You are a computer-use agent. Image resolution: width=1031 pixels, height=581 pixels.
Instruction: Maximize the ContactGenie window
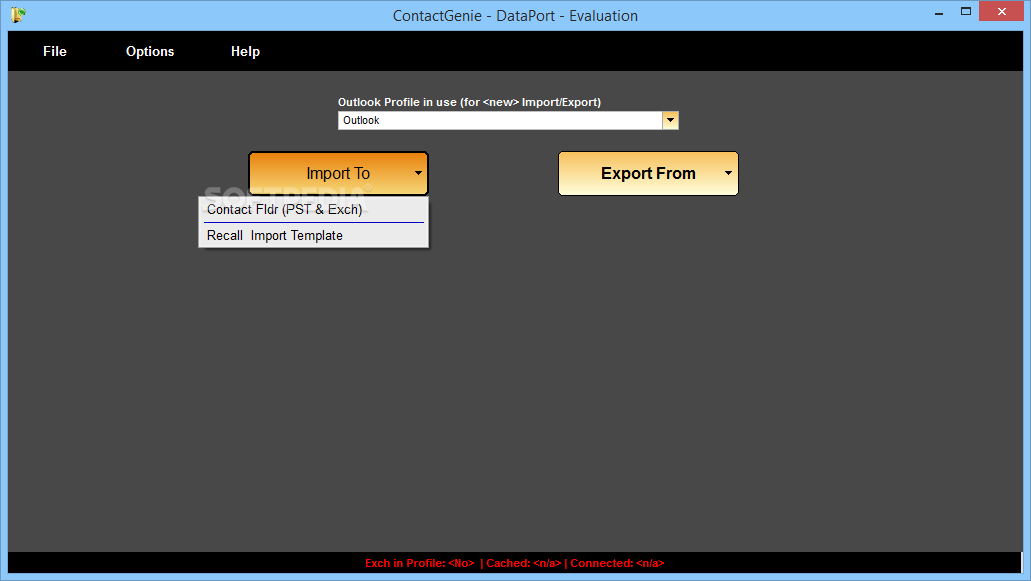[966, 11]
